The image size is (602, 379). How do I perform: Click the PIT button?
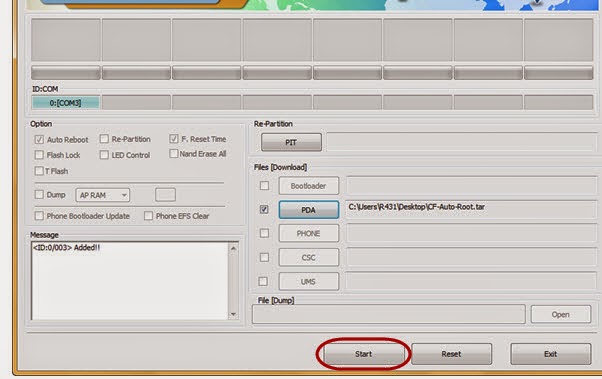tap(291, 142)
